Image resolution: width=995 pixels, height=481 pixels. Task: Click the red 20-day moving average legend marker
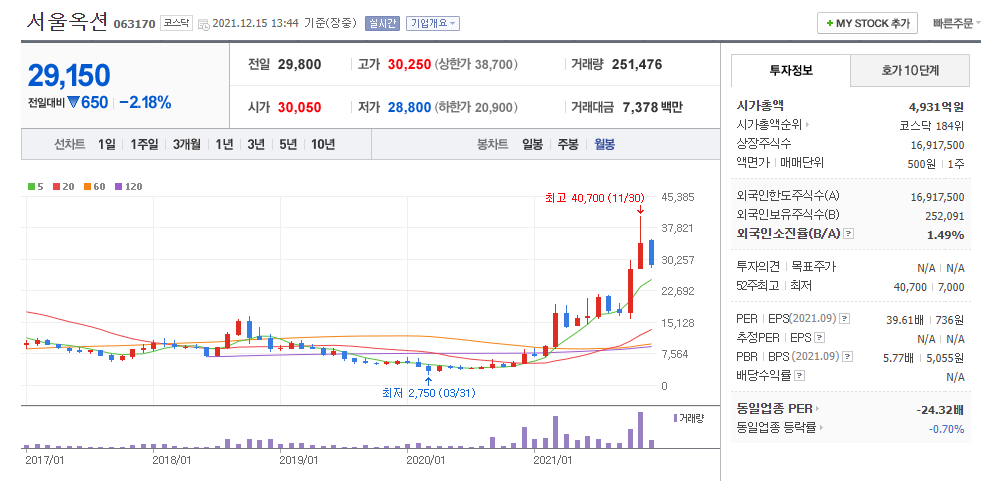tap(56, 187)
